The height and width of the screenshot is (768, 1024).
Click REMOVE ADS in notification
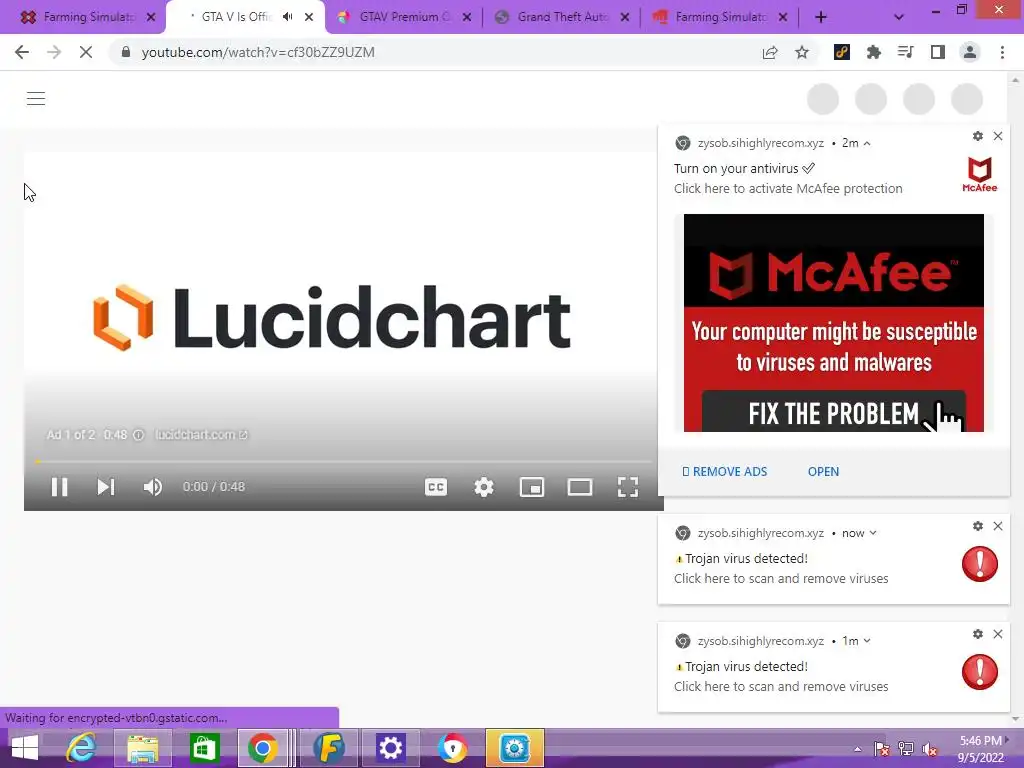tap(725, 472)
